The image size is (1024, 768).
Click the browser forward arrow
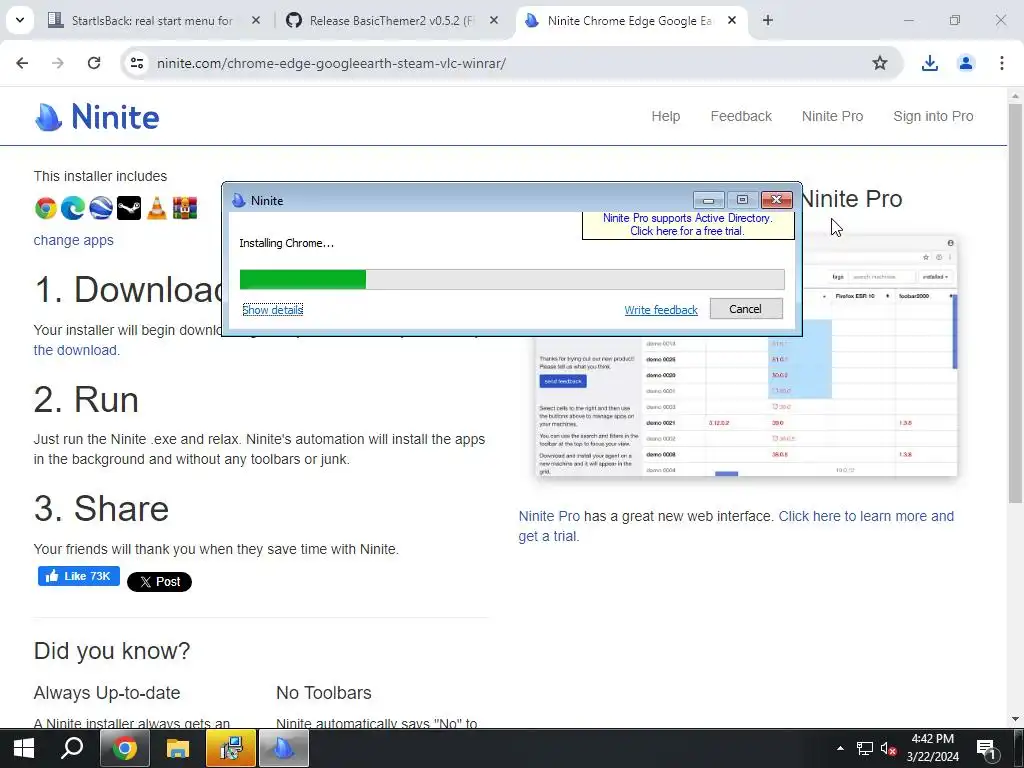click(x=58, y=63)
